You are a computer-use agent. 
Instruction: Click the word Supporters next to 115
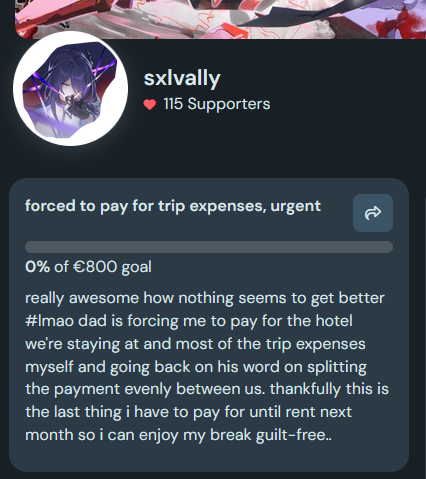(229, 104)
